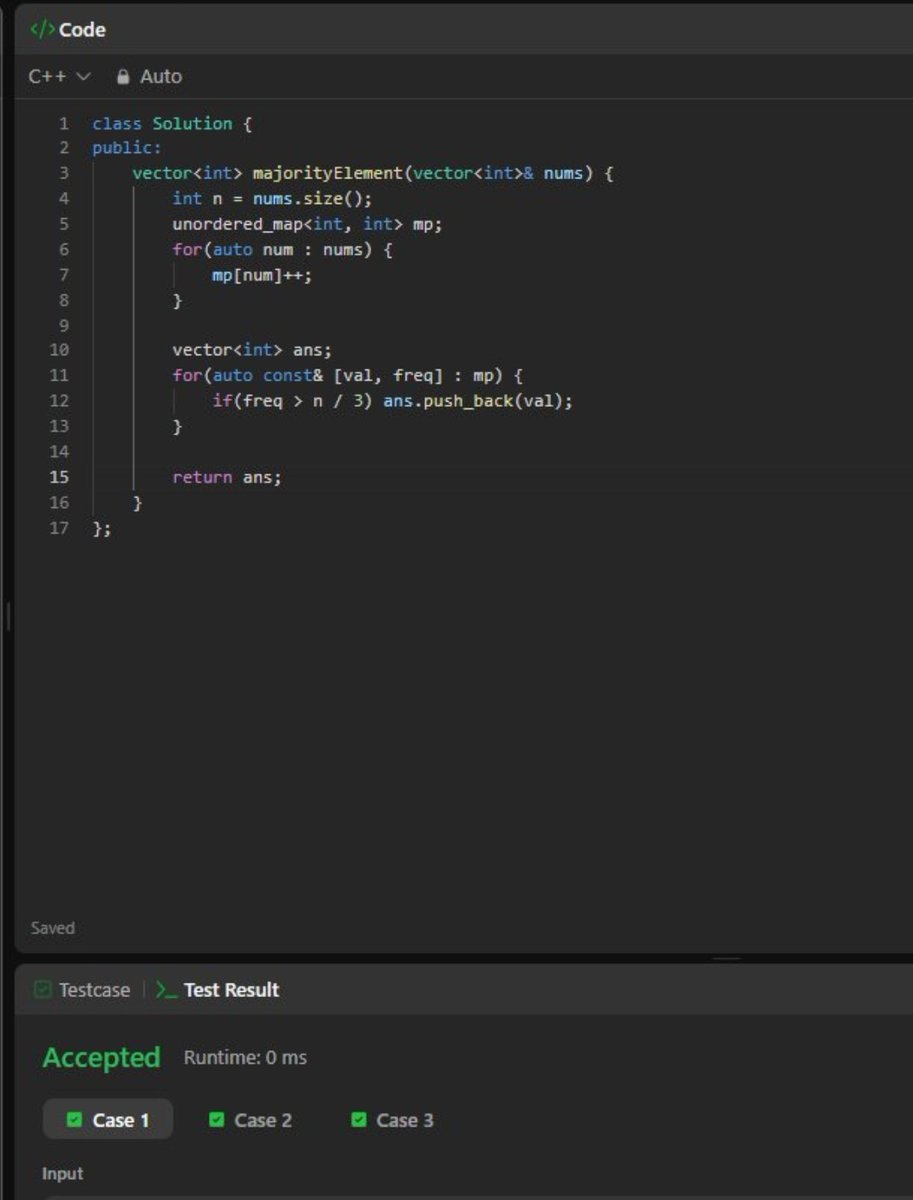The width and height of the screenshot is (913, 1200).
Task: Click the vertical resize handle left of the editor
Action: click(9, 616)
